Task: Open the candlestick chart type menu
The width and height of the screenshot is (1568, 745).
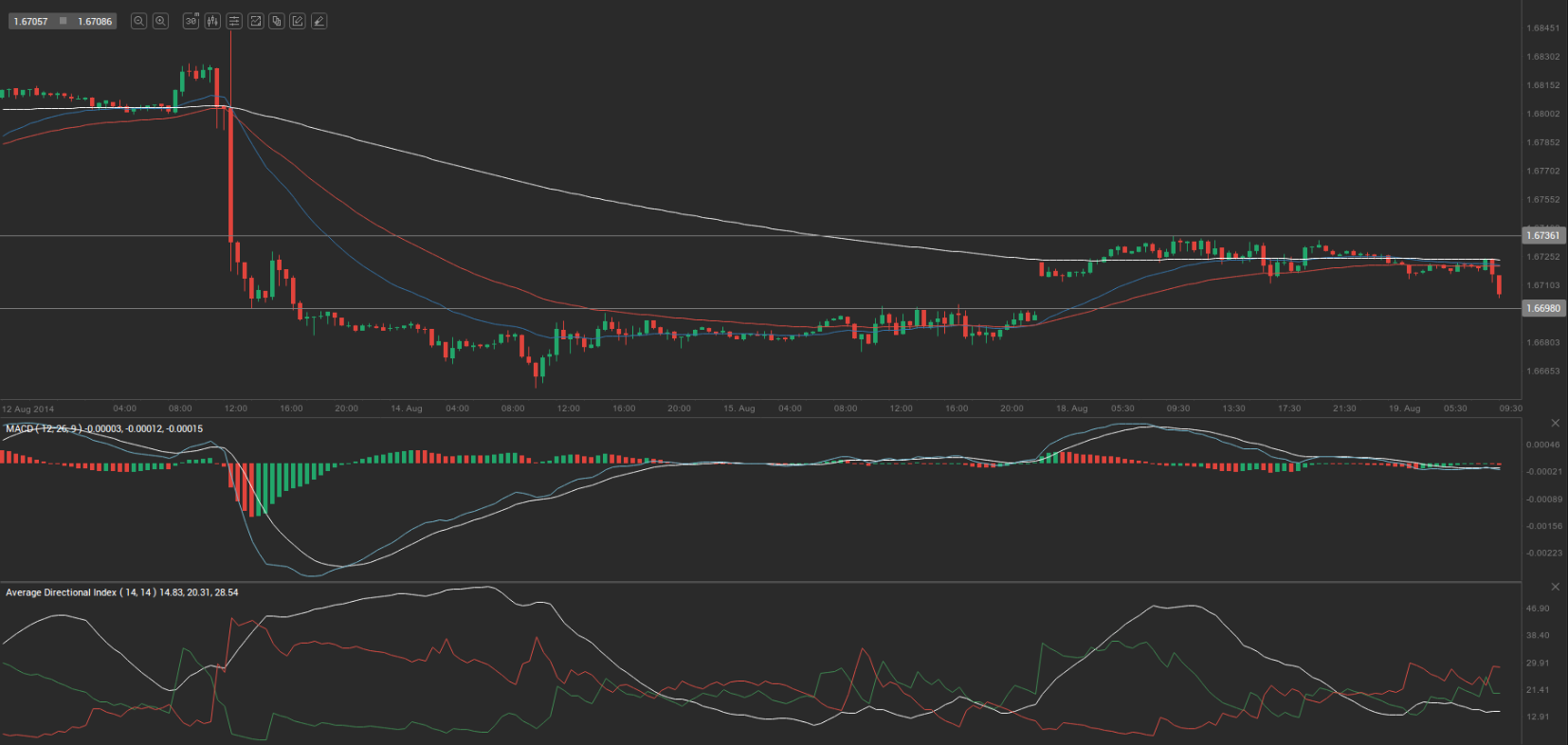Action: click(x=212, y=21)
